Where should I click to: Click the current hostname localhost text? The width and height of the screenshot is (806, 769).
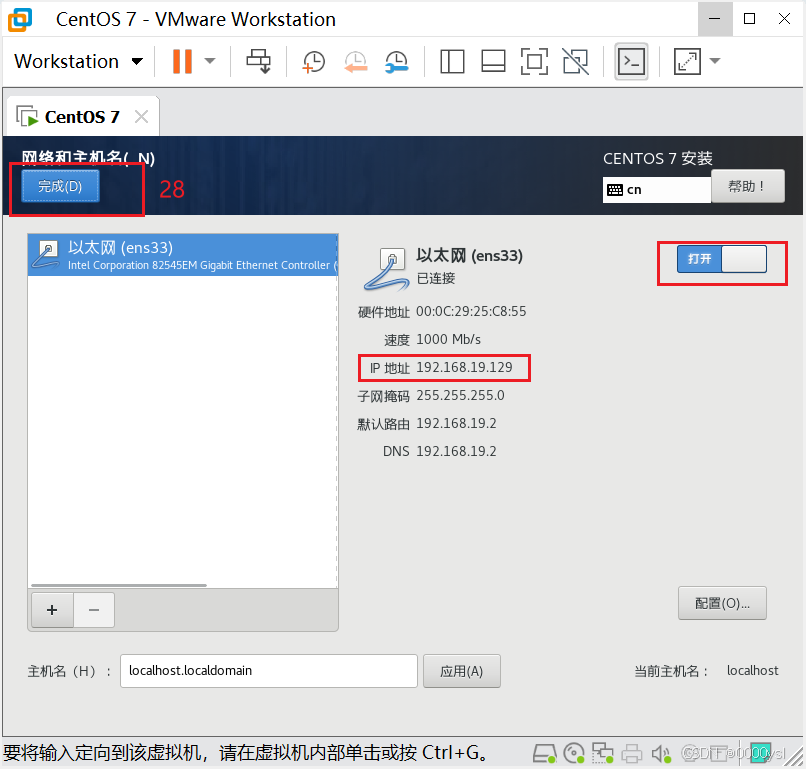(753, 671)
